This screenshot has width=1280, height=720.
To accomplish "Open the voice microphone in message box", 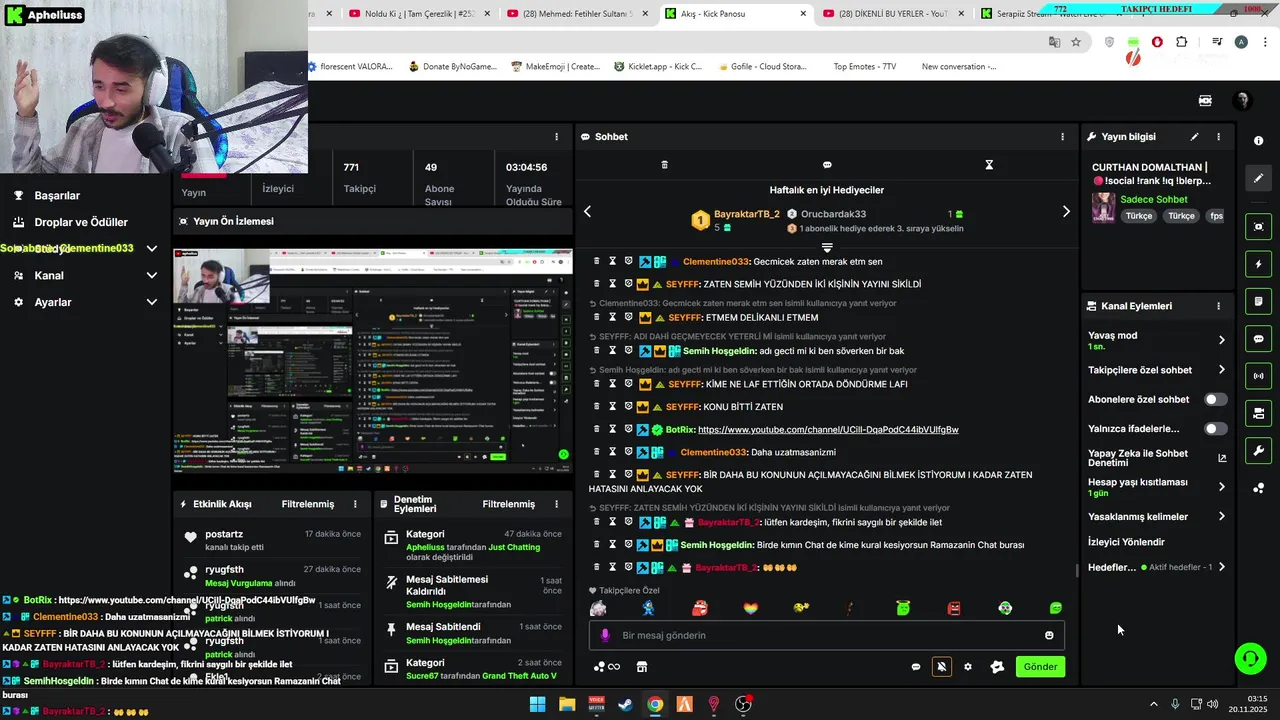I will 604,635.
